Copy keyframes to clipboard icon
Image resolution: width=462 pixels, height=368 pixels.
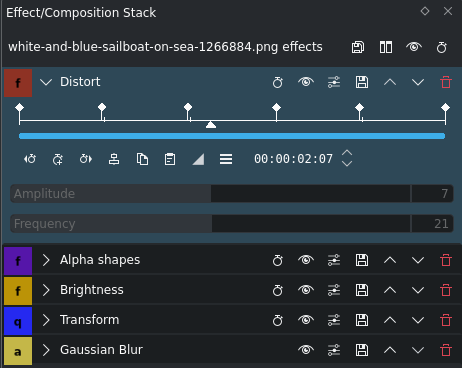pyautogui.click(x=142, y=159)
